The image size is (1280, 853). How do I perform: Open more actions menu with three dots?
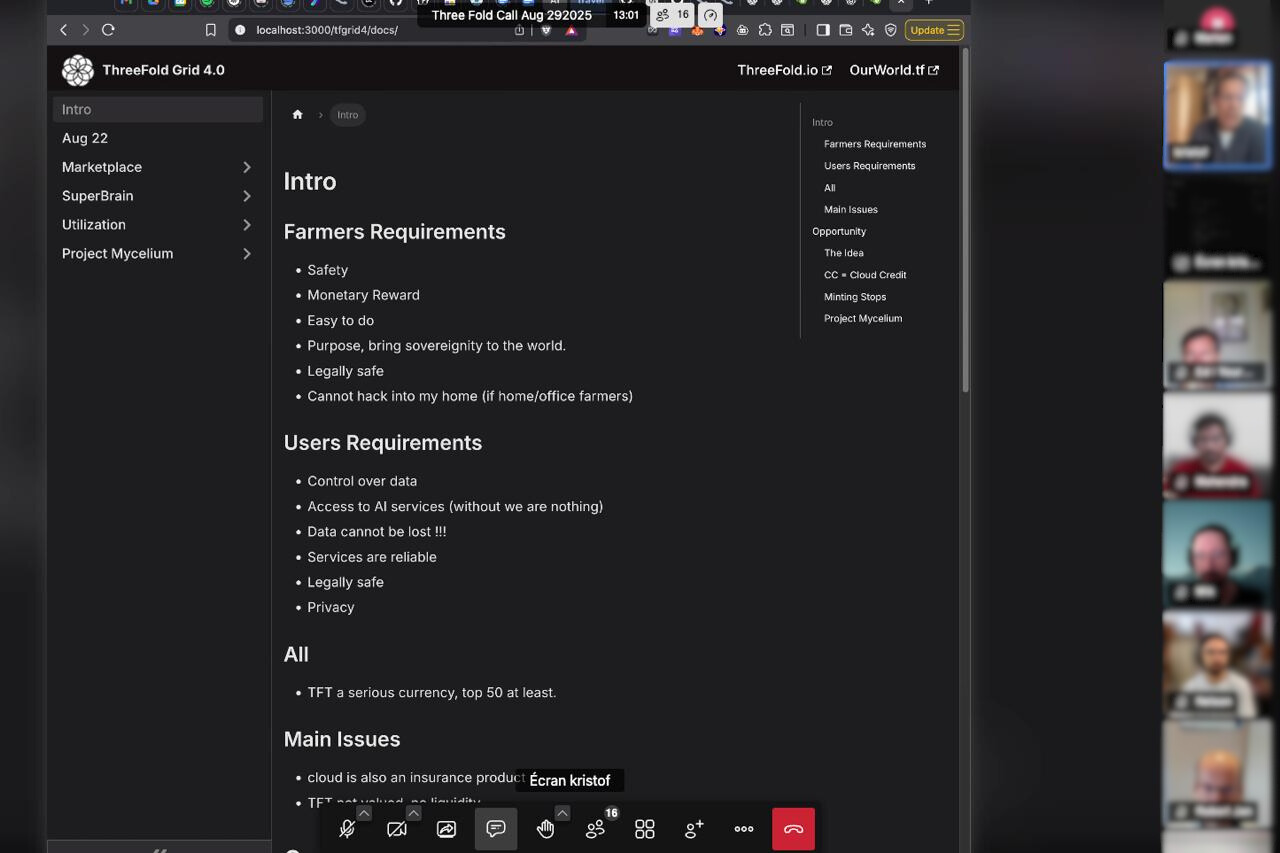coord(744,829)
